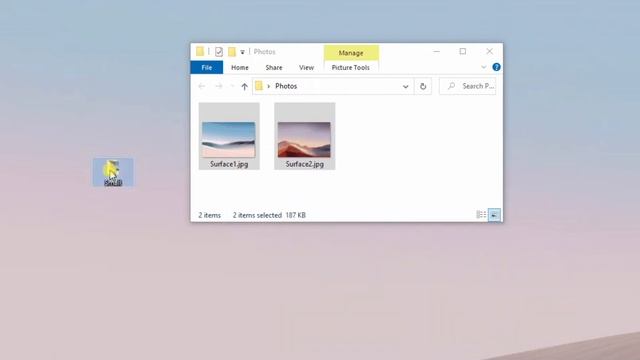The height and width of the screenshot is (360, 640).
Task: Open the View ribbon tab
Action: [306, 67]
